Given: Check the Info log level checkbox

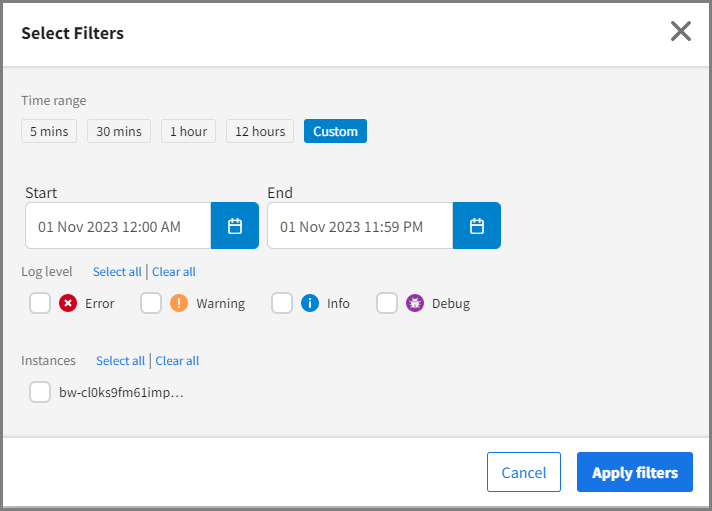Looking at the screenshot, I should pyautogui.click(x=282, y=303).
